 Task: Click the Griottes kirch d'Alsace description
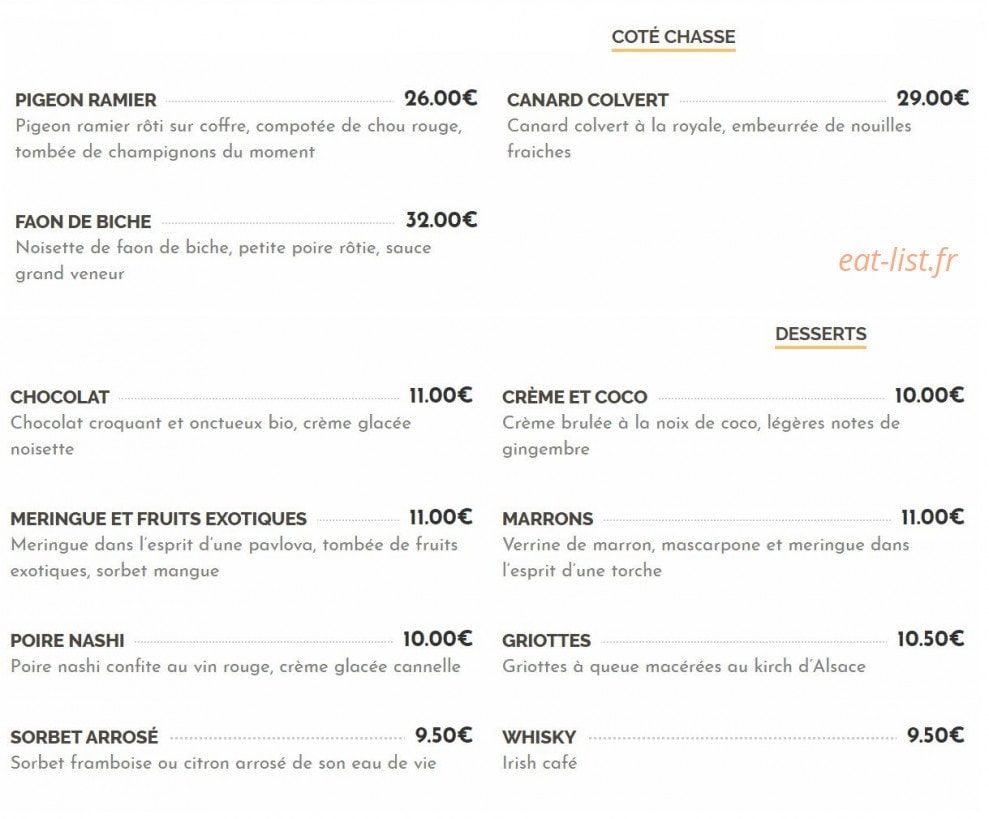click(684, 666)
